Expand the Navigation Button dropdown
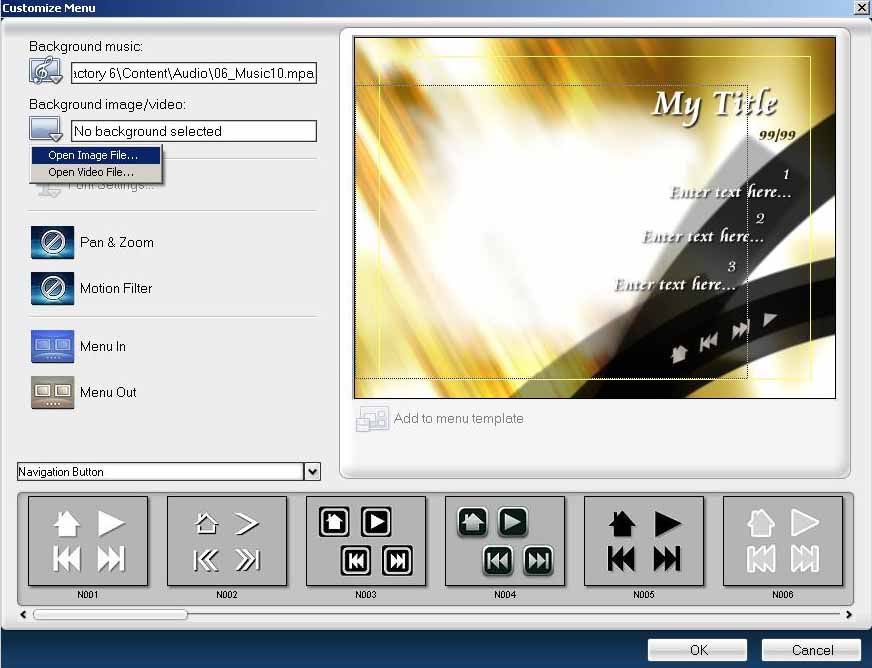This screenshot has height=668, width=872. (x=313, y=472)
